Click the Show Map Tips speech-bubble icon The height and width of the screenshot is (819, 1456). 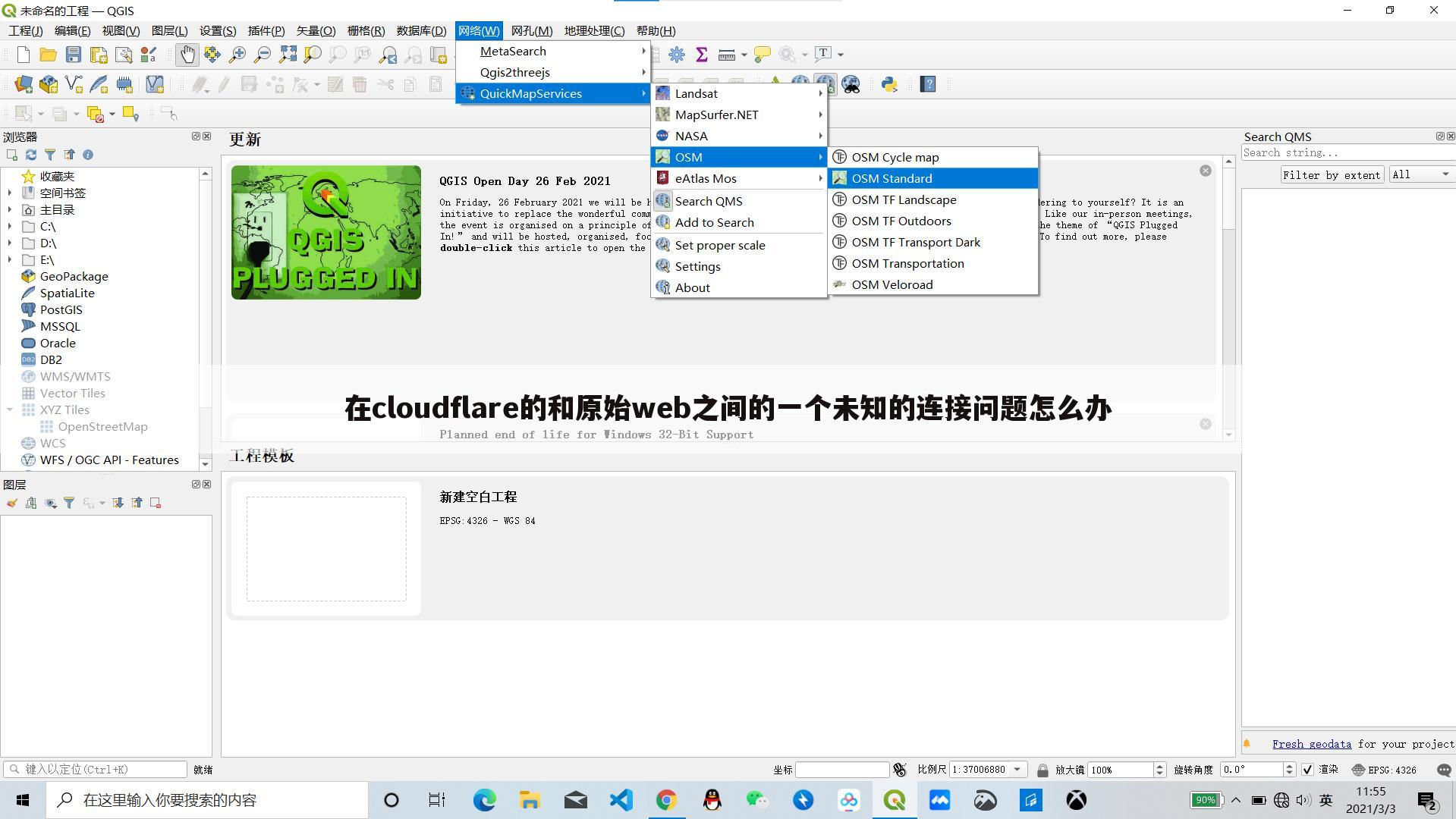[763, 55]
